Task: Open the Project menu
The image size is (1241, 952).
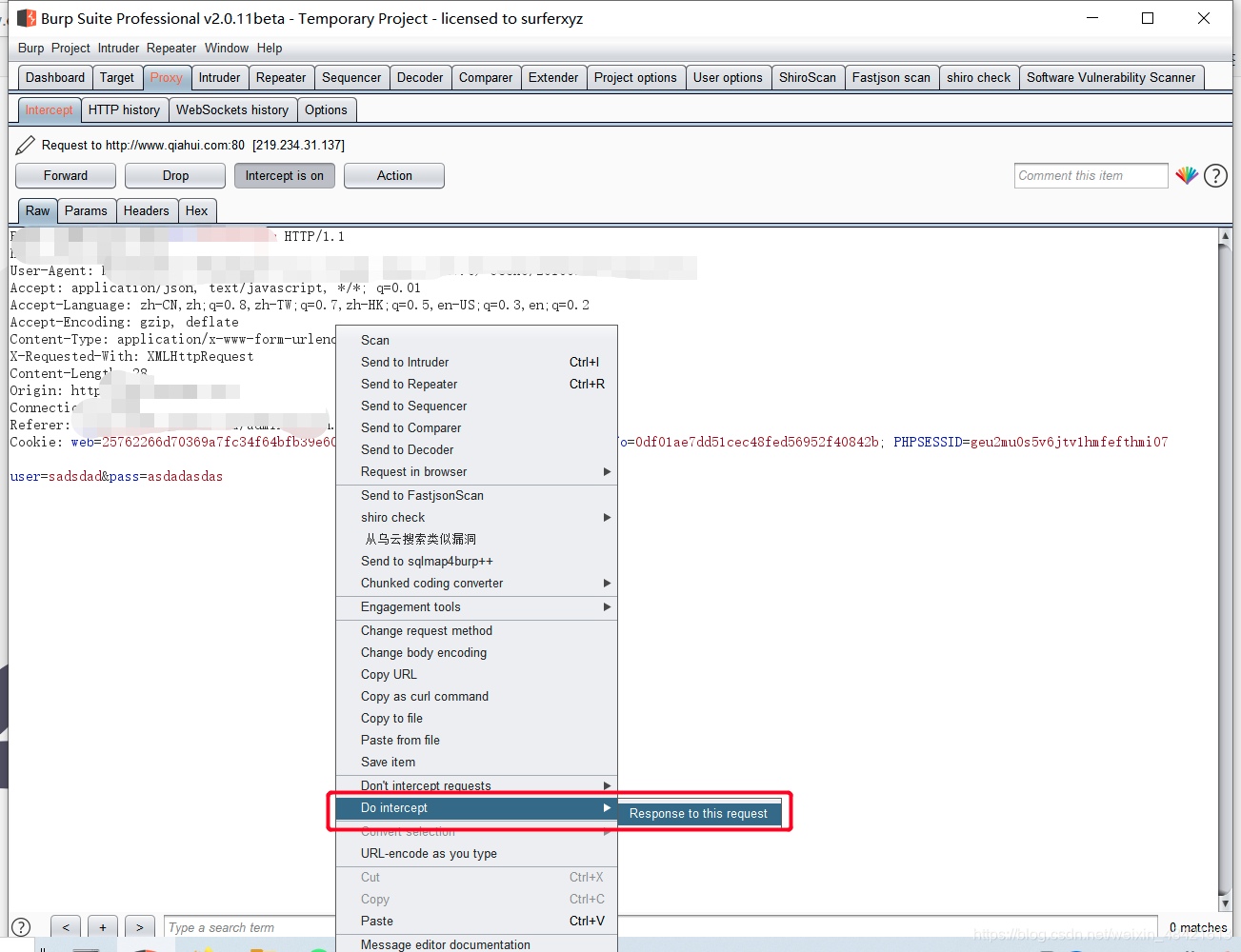Action: click(70, 48)
